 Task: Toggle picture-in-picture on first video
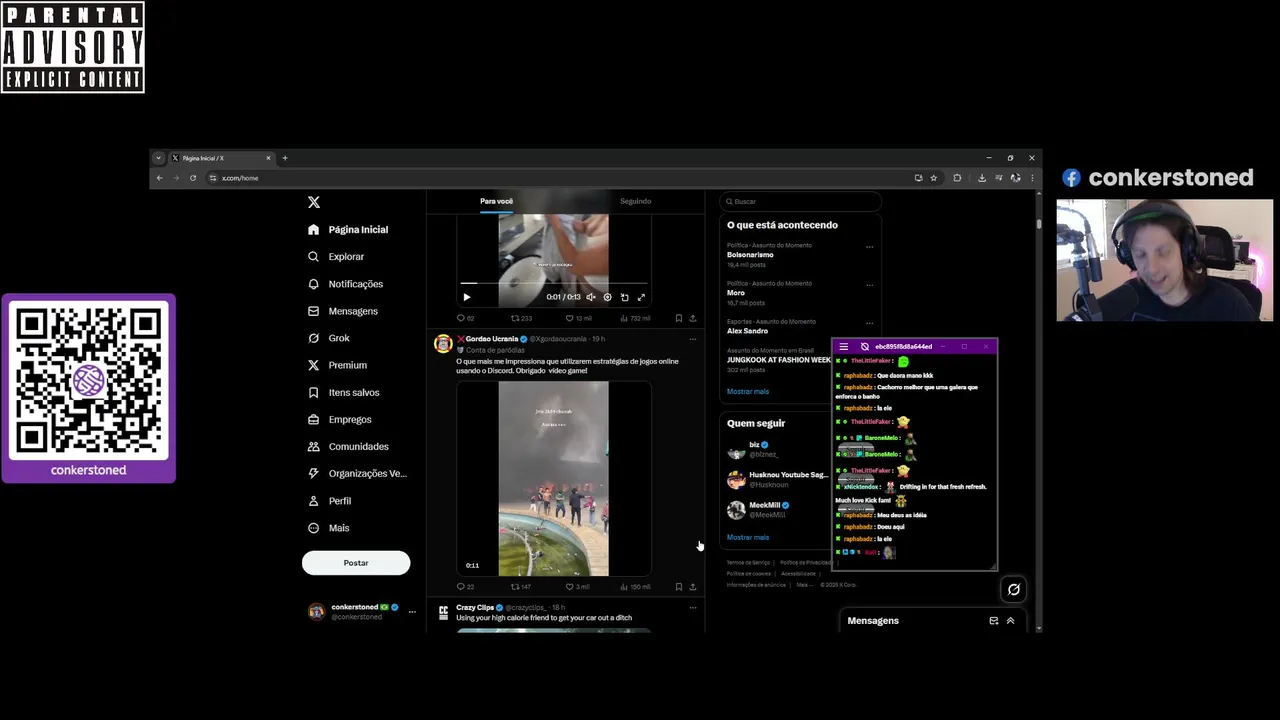click(624, 297)
